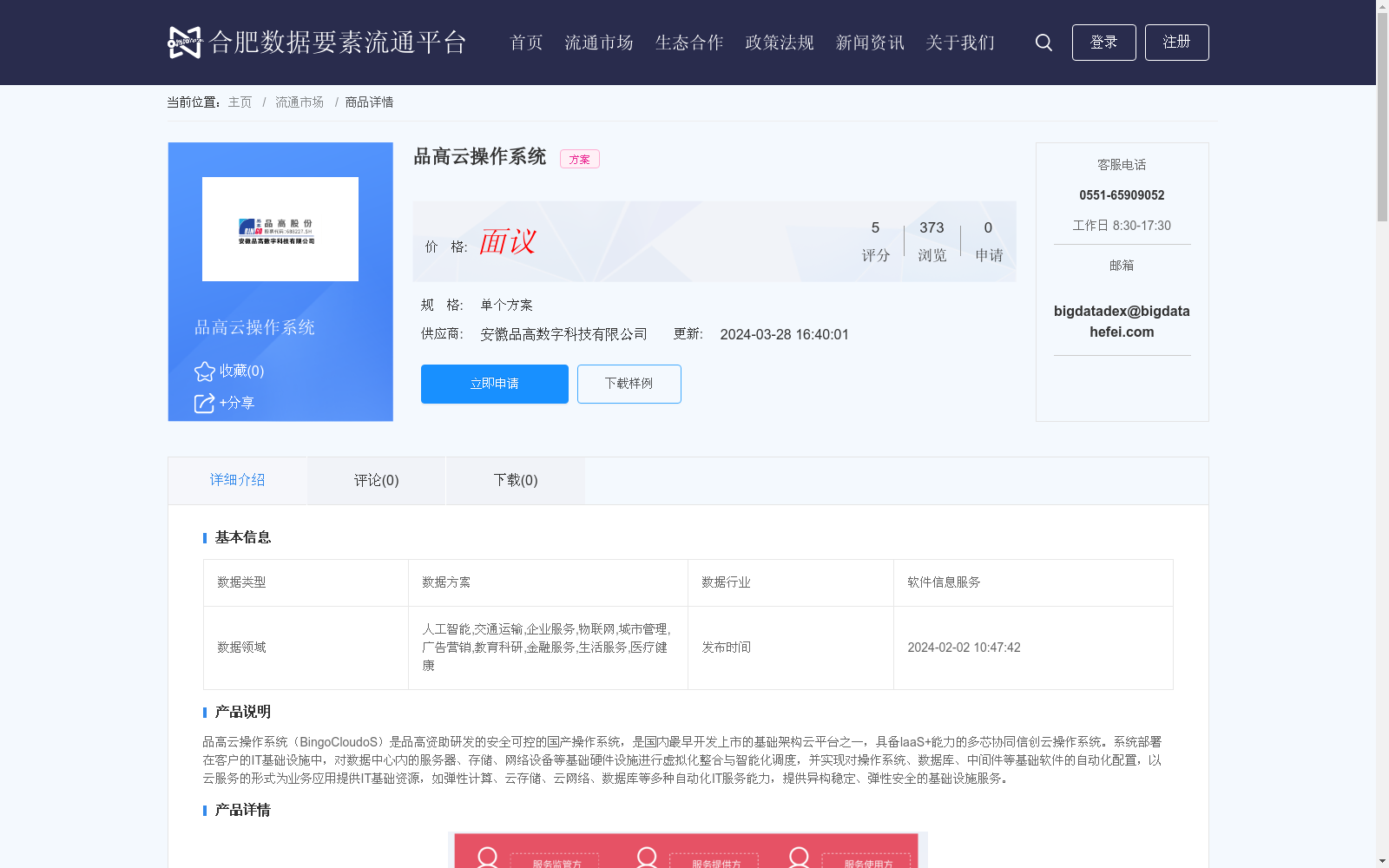The image size is (1389, 868).
Task: Click the scrollbar down arrow
Action: (x=1382, y=861)
